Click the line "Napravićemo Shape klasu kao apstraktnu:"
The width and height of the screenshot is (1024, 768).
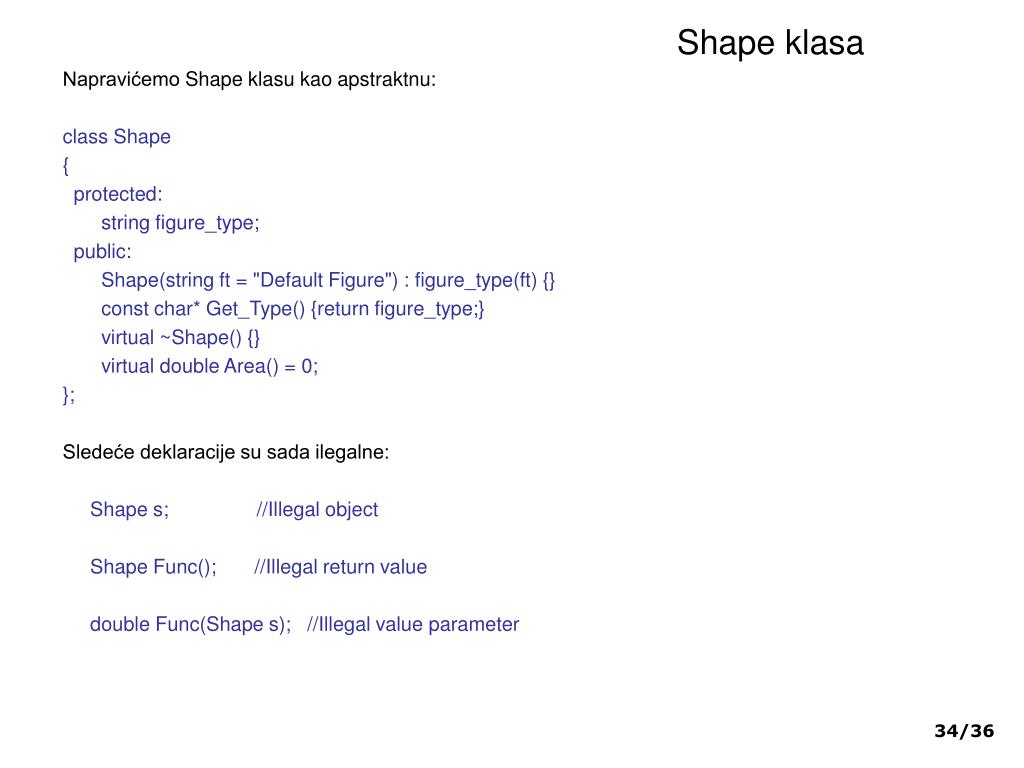249,80
